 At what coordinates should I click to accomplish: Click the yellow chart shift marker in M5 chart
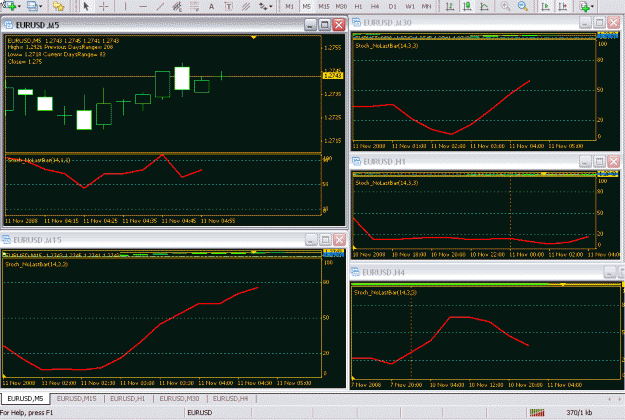[x=254, y=37]
